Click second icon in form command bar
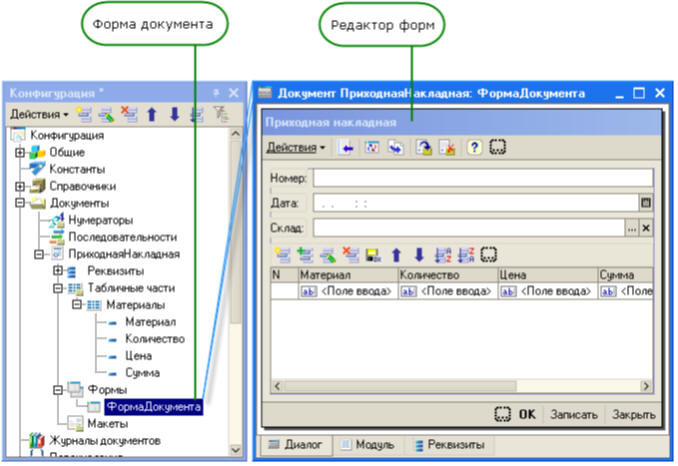The image size is (678, 466). [371, 148]
